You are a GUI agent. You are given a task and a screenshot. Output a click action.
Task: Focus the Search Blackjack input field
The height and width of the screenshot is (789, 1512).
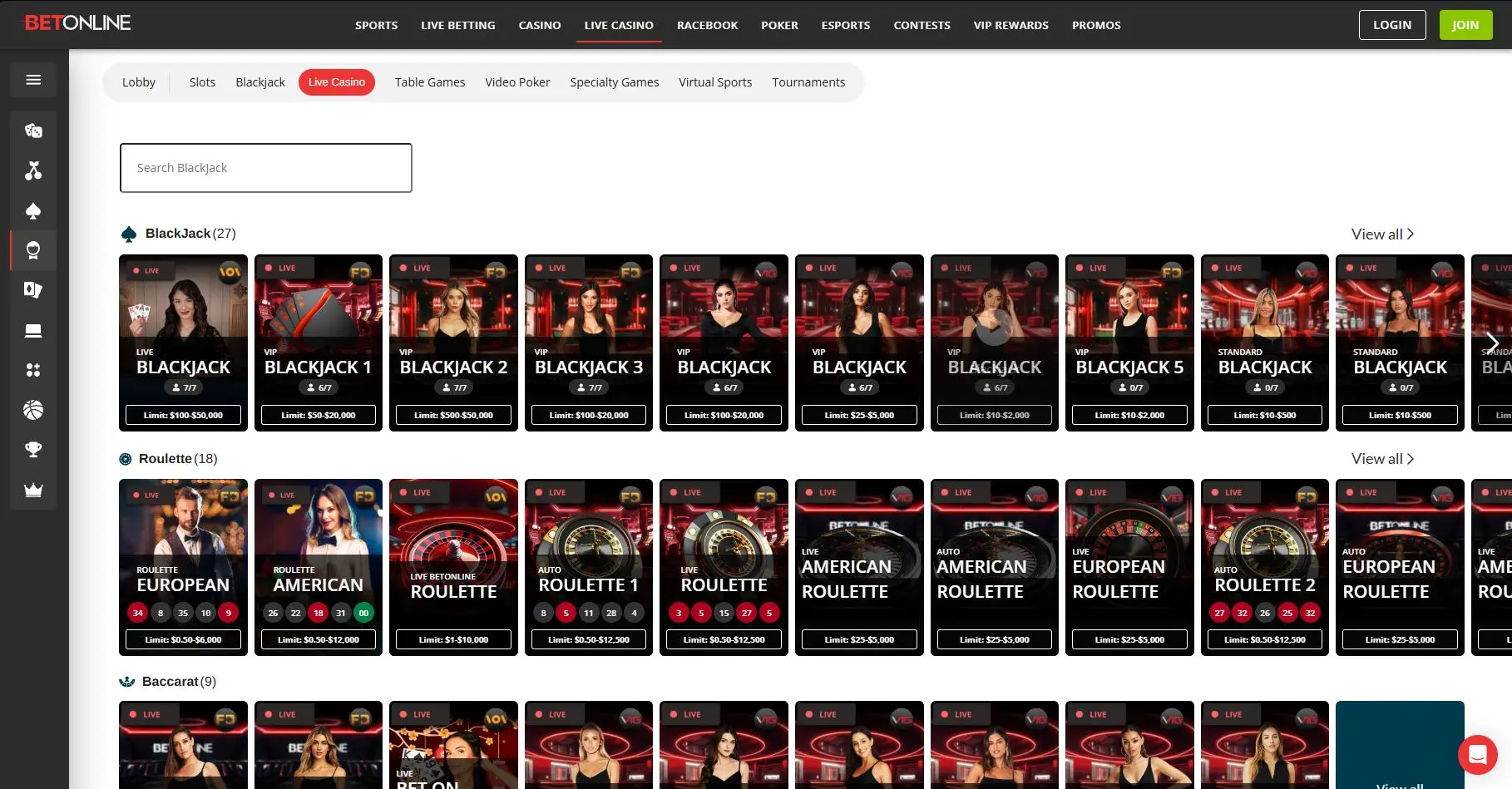[x=266, y=168]
